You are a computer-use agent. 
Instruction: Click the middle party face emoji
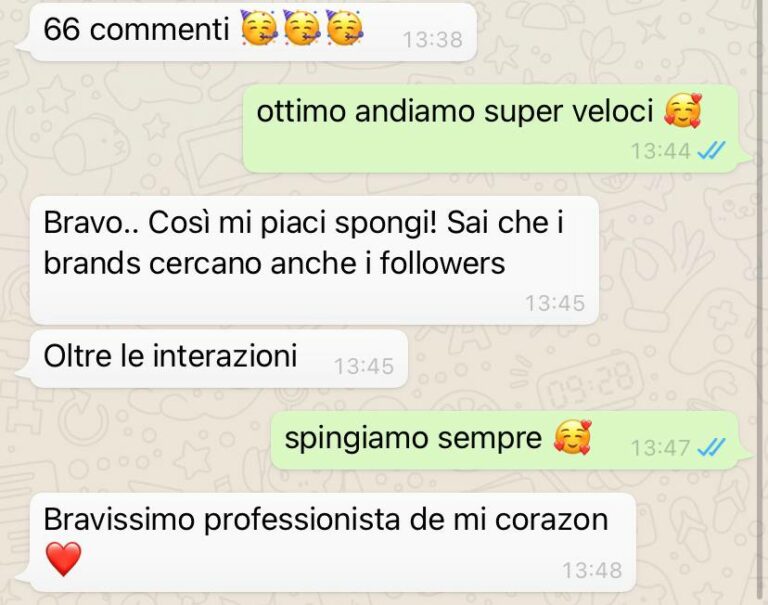click(302, 29)
